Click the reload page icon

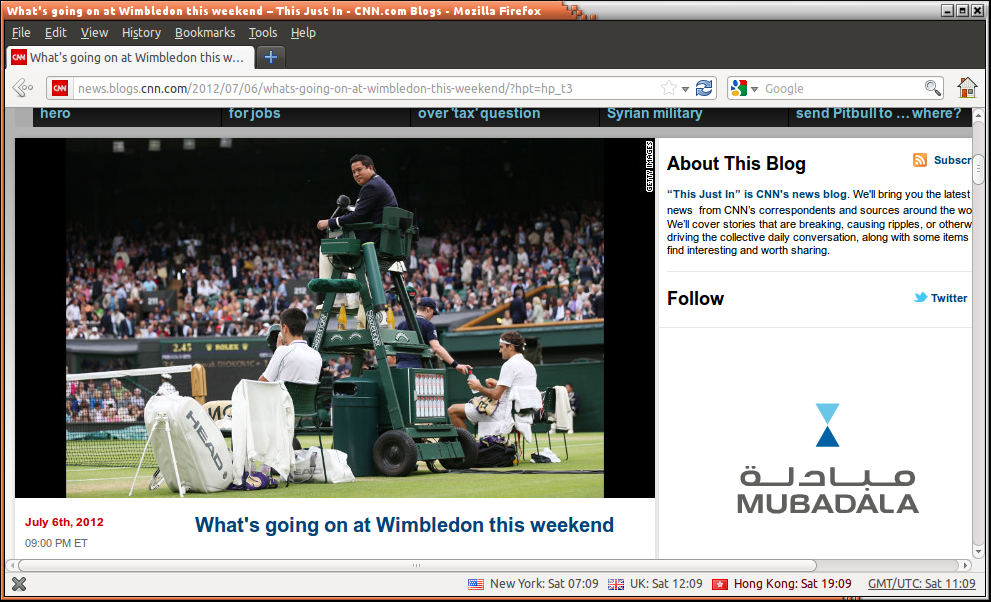[704, 88]
